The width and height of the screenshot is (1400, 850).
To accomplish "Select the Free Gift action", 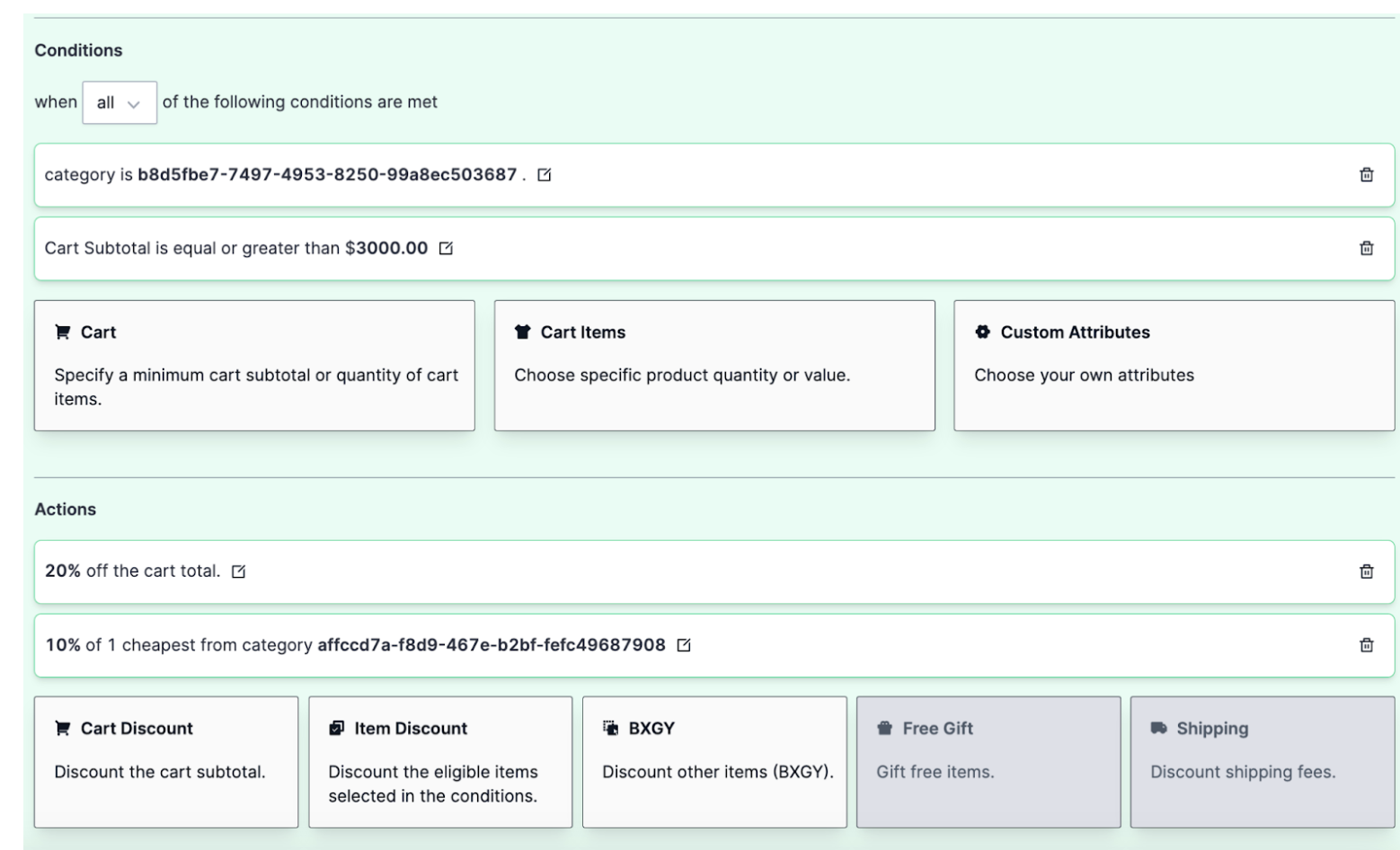I will [988, 761].
